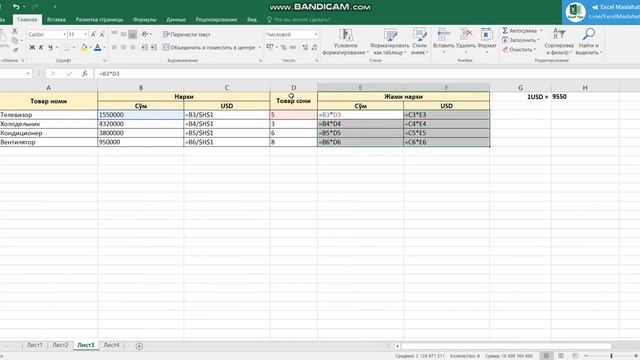Viewport: 640px width, 360px height.
Task: Click the comma style 000 icon
Action: click(x=293, y=48)
